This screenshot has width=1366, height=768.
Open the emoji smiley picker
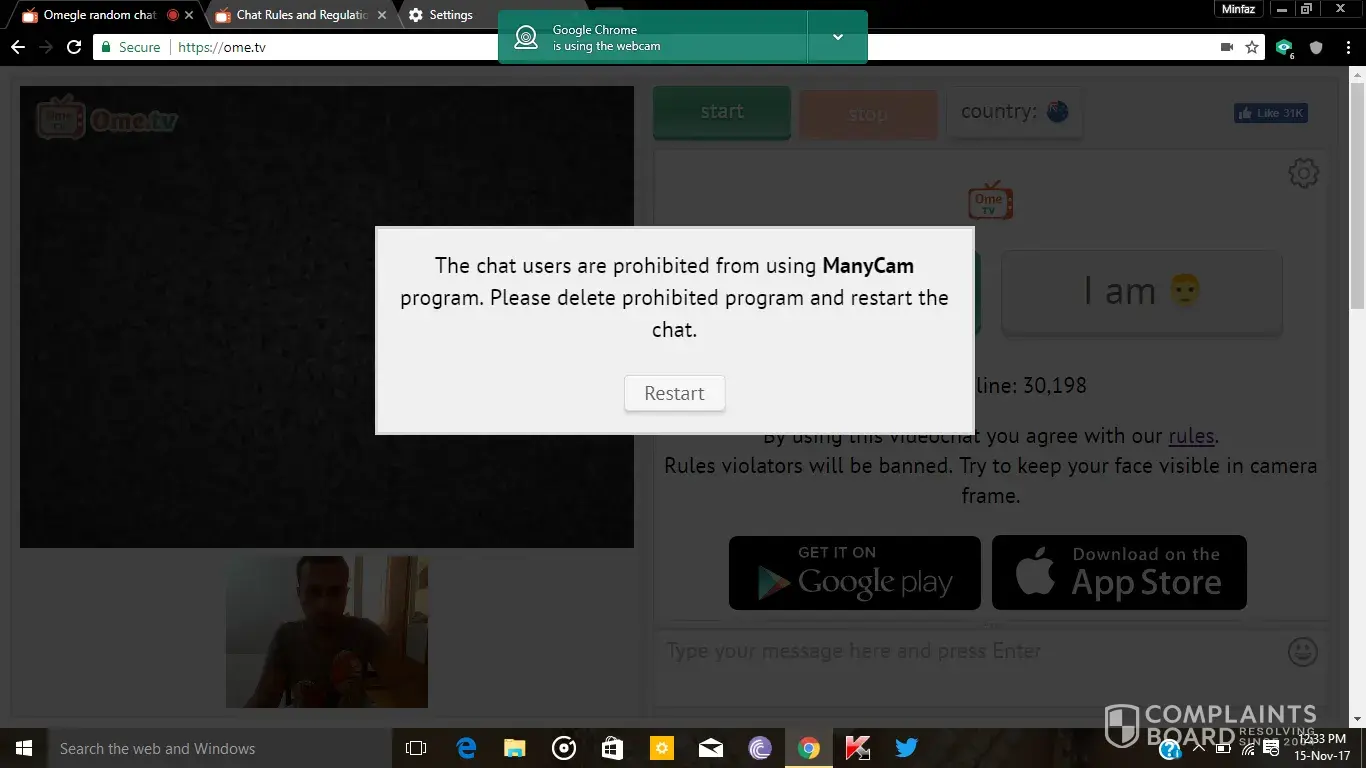1303,651
